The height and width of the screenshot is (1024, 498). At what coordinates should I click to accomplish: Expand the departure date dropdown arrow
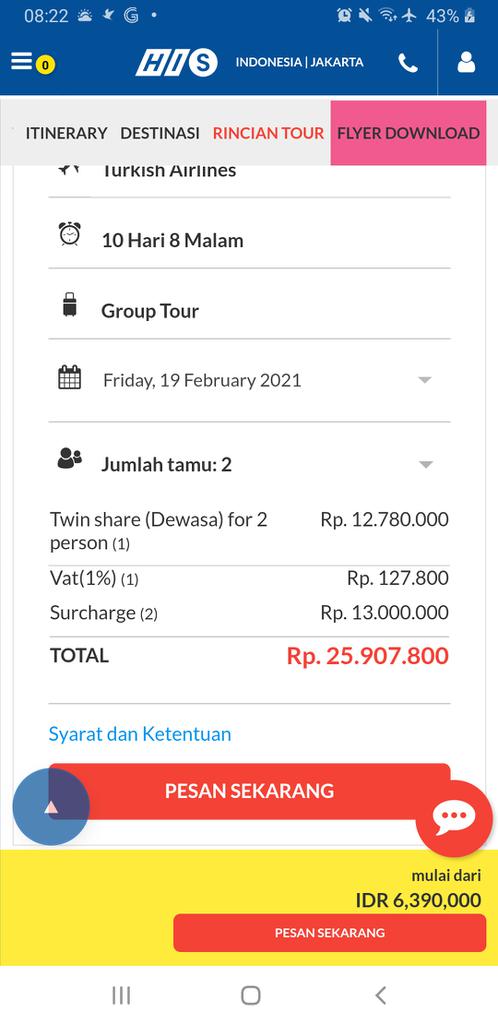425,380
